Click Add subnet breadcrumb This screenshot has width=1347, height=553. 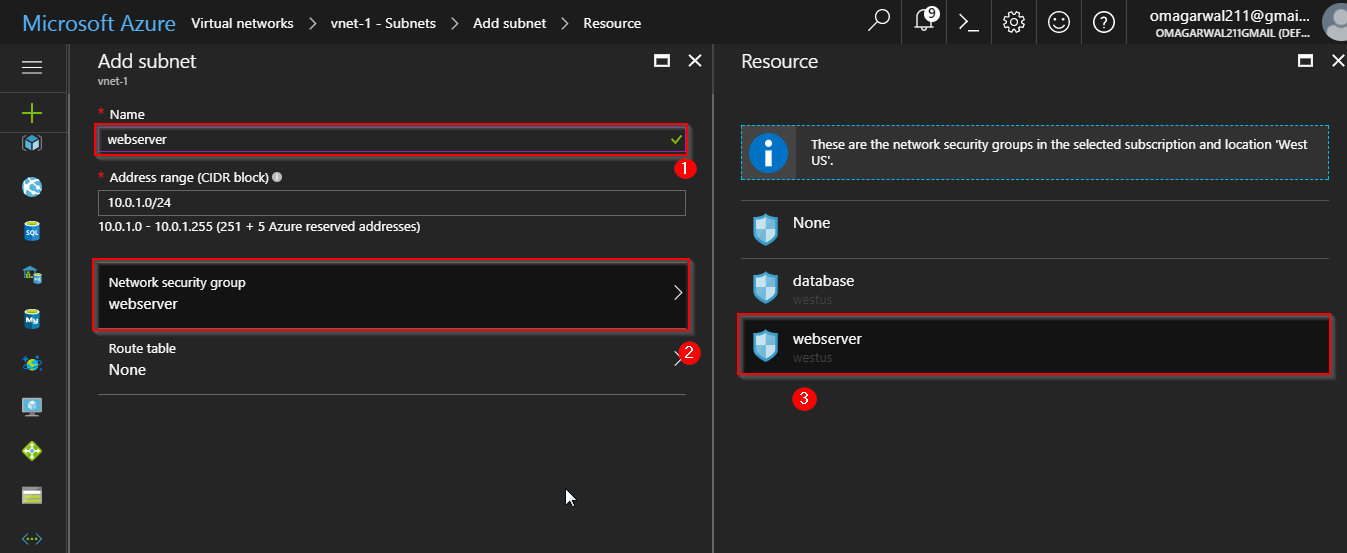[x=509, y=22]
